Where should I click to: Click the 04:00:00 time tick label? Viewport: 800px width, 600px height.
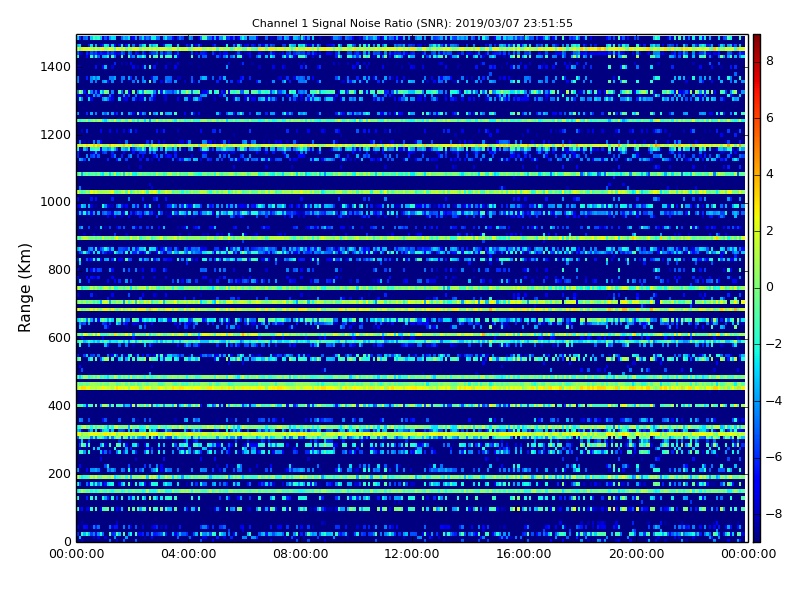(x=189, y=554)
